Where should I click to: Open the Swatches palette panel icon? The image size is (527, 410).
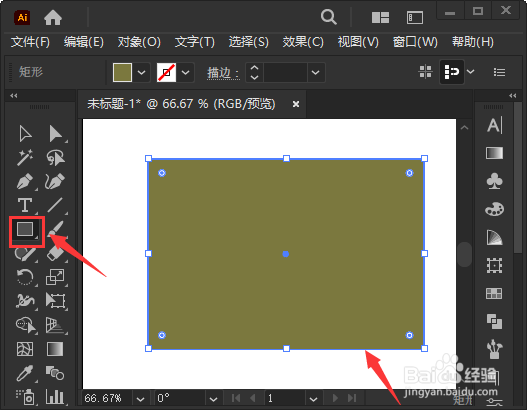pyautogui.click(x=494, y=209)
